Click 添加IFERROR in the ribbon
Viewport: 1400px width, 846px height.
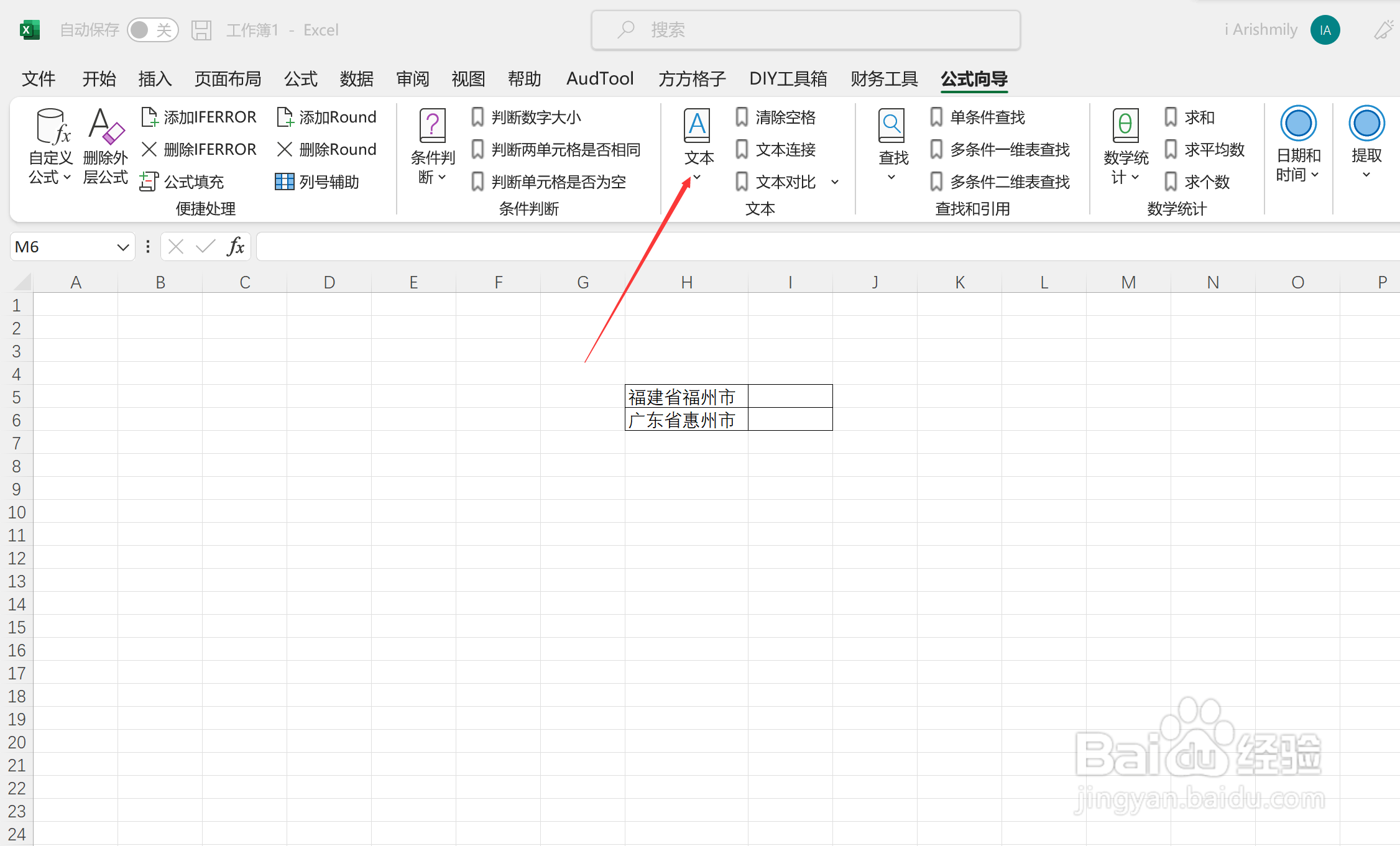click(x=199, y=117)
